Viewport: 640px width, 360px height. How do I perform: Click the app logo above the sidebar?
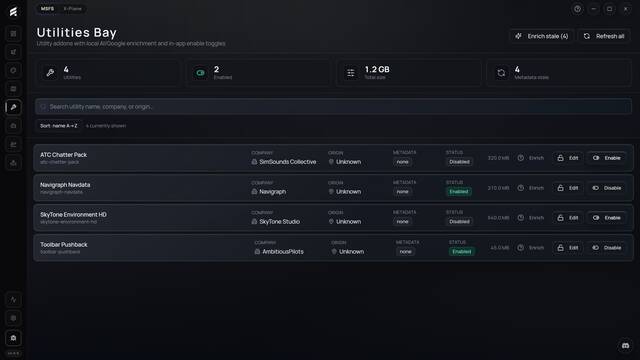(13, 11)
